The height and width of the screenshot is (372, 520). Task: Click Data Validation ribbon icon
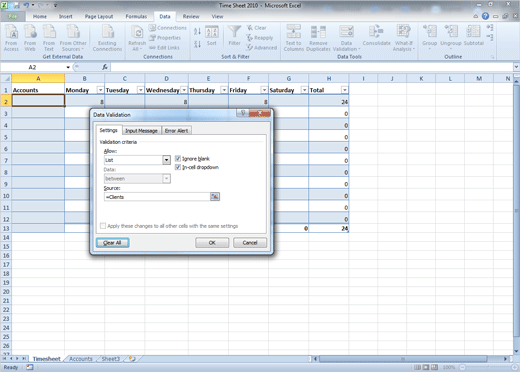[346, 38]
